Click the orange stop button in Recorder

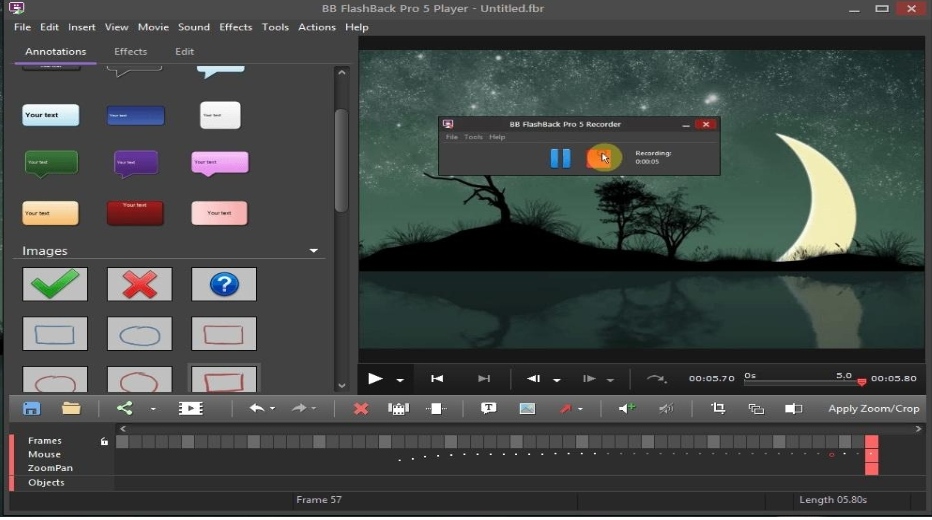pos(600,158)
